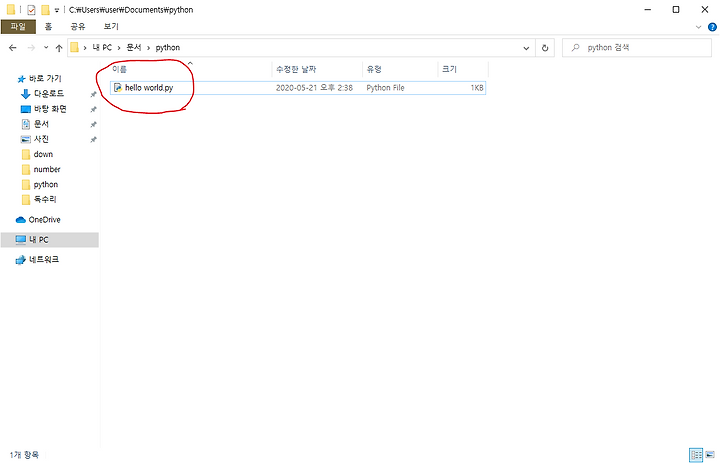Open 바탕 화면 in sidebar

click(x=50, y=109)
